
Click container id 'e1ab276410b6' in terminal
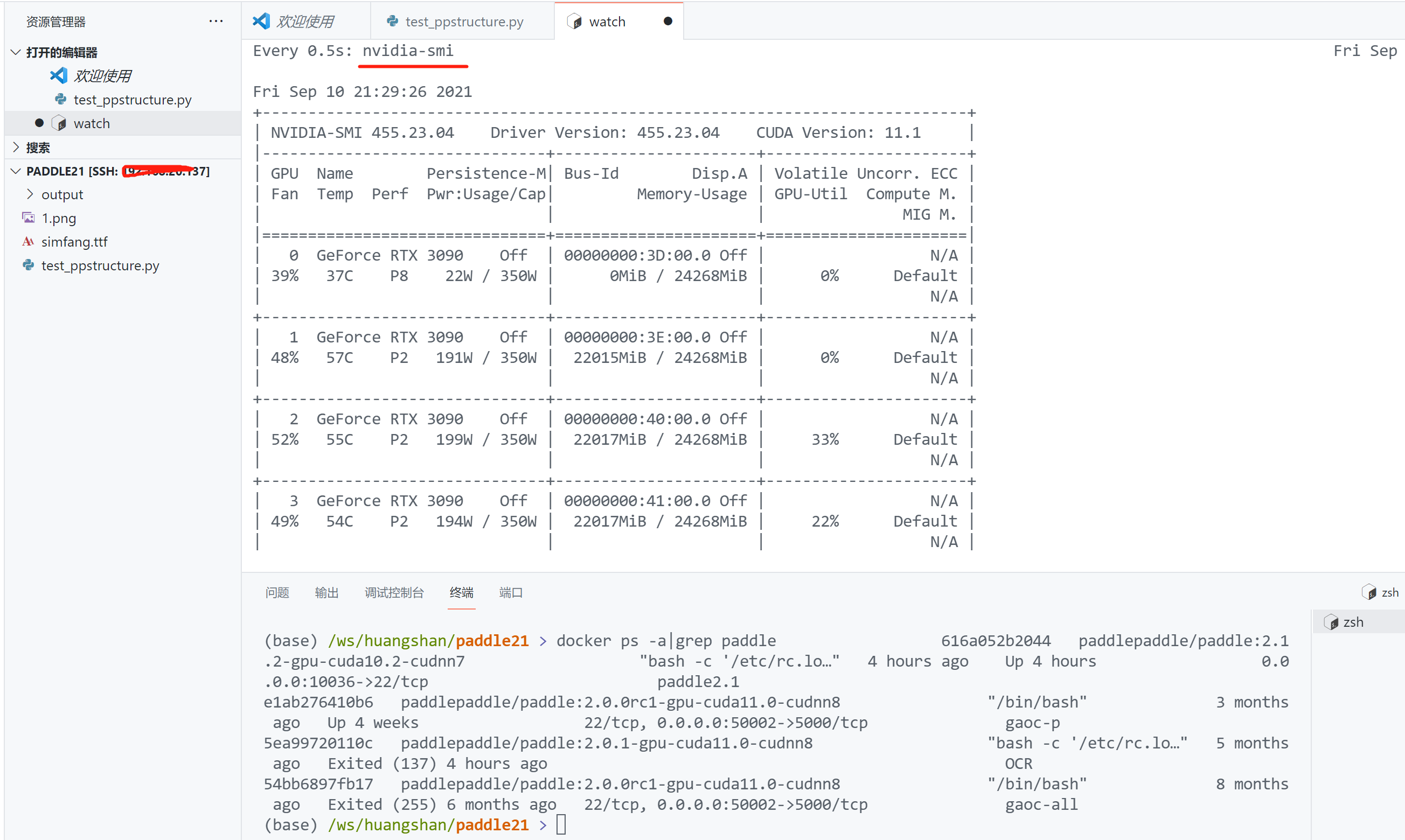(318, 702)
